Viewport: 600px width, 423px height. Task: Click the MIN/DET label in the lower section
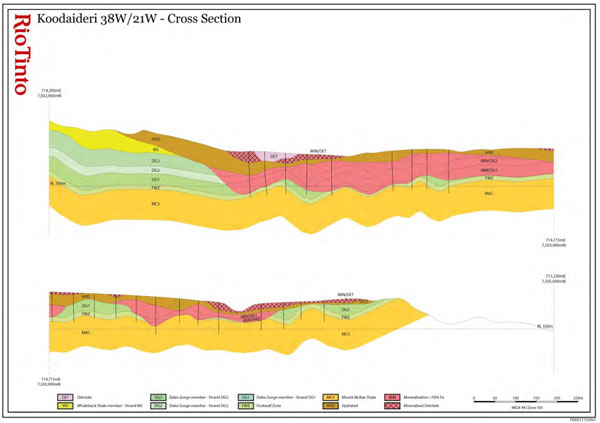click(346, 294)
